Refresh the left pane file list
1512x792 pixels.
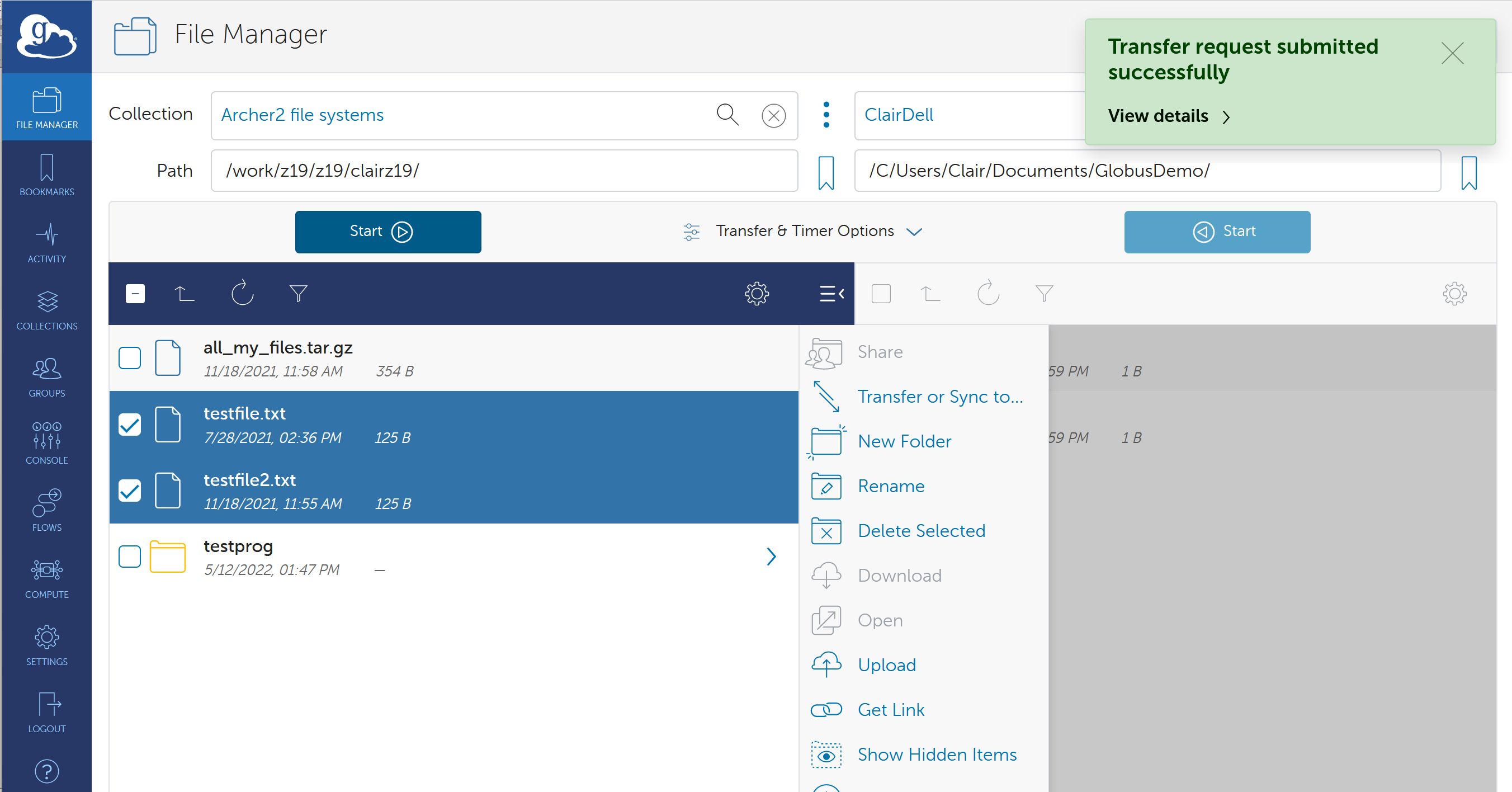tap(242, 293)
